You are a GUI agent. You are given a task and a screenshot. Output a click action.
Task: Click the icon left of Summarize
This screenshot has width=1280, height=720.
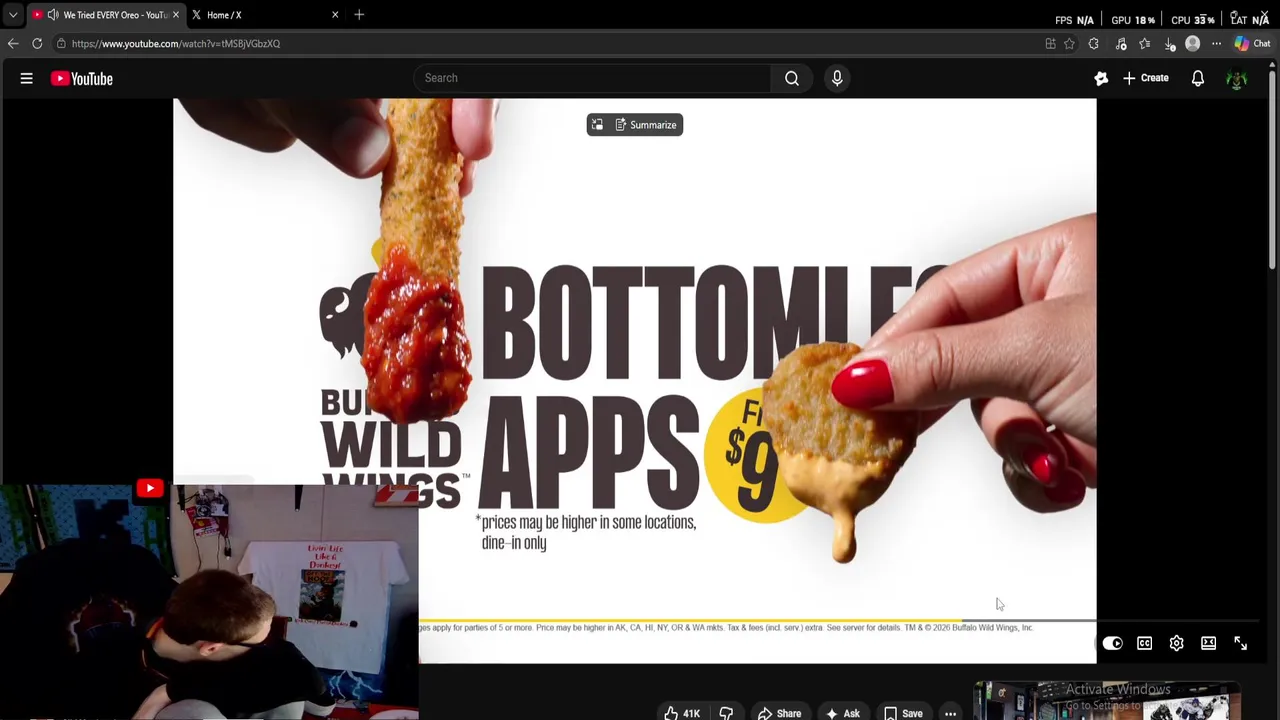click(597, 125)
